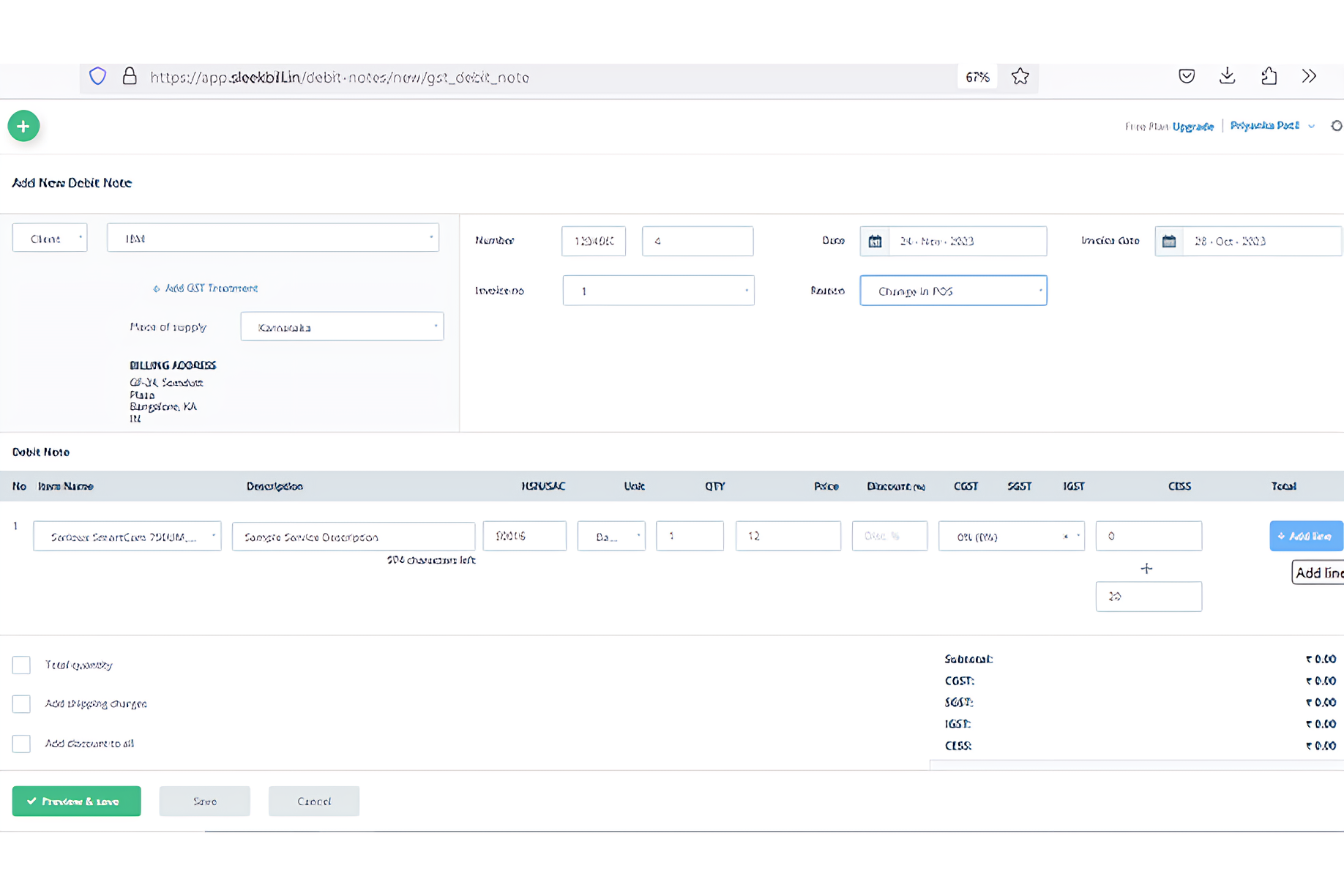Click the Save button
The image size is (1344, 896).
point(204,801)
